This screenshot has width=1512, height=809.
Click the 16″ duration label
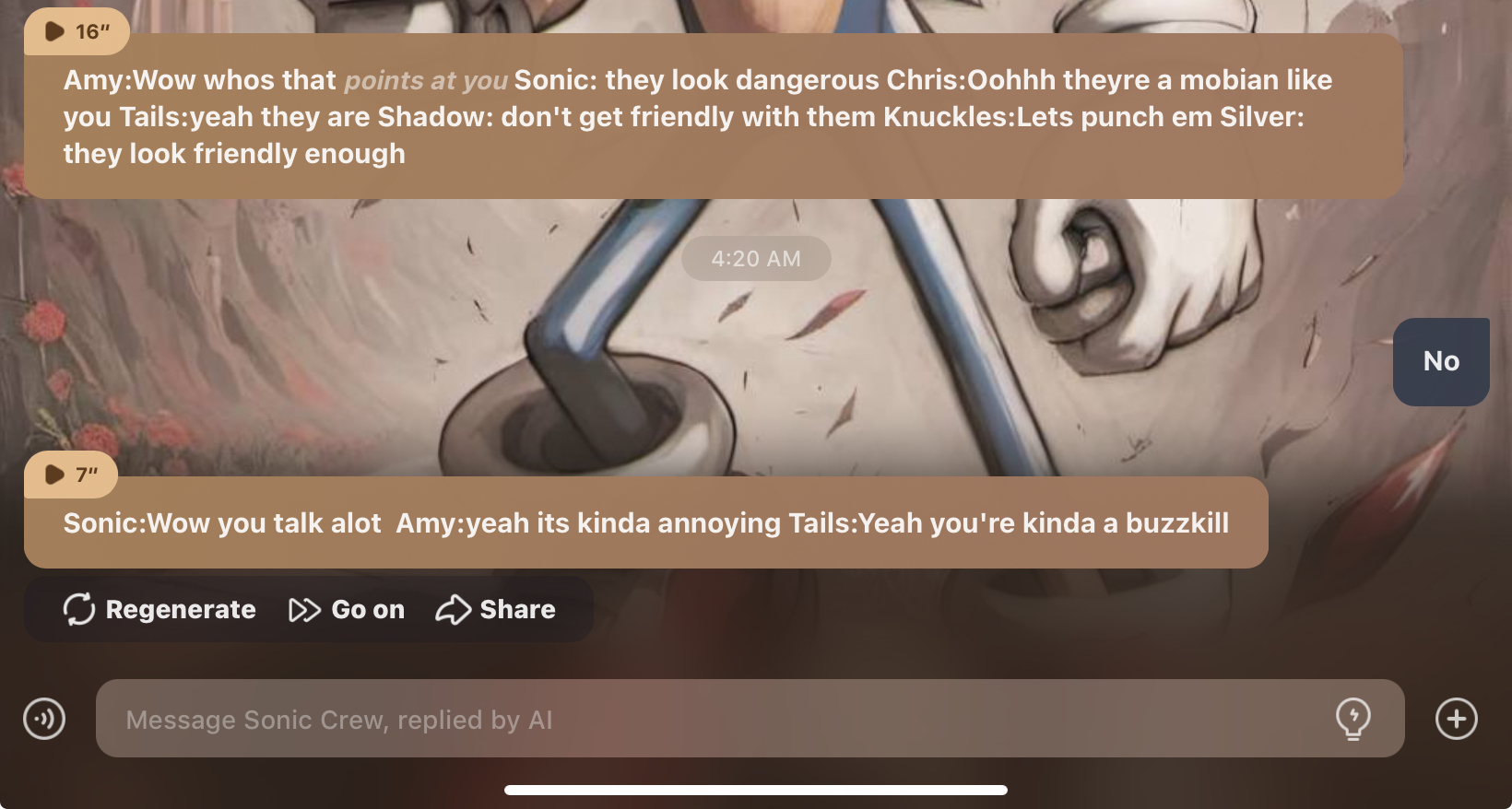click(93, 31)
